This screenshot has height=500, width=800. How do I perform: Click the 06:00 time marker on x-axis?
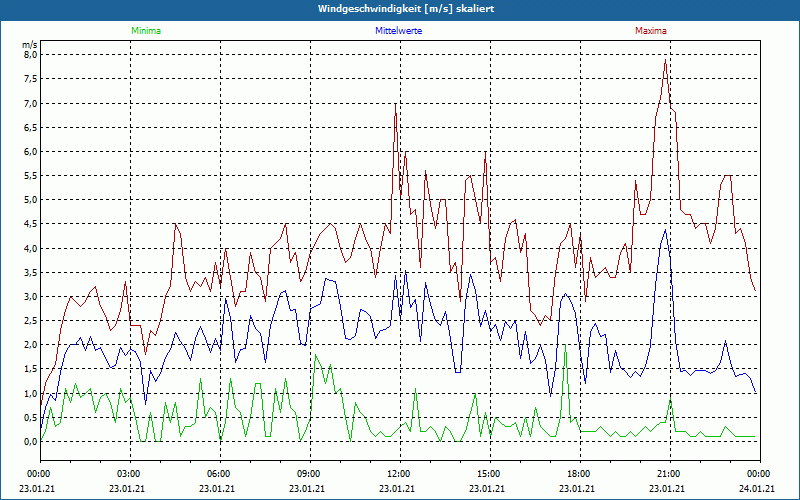[219, 473]
